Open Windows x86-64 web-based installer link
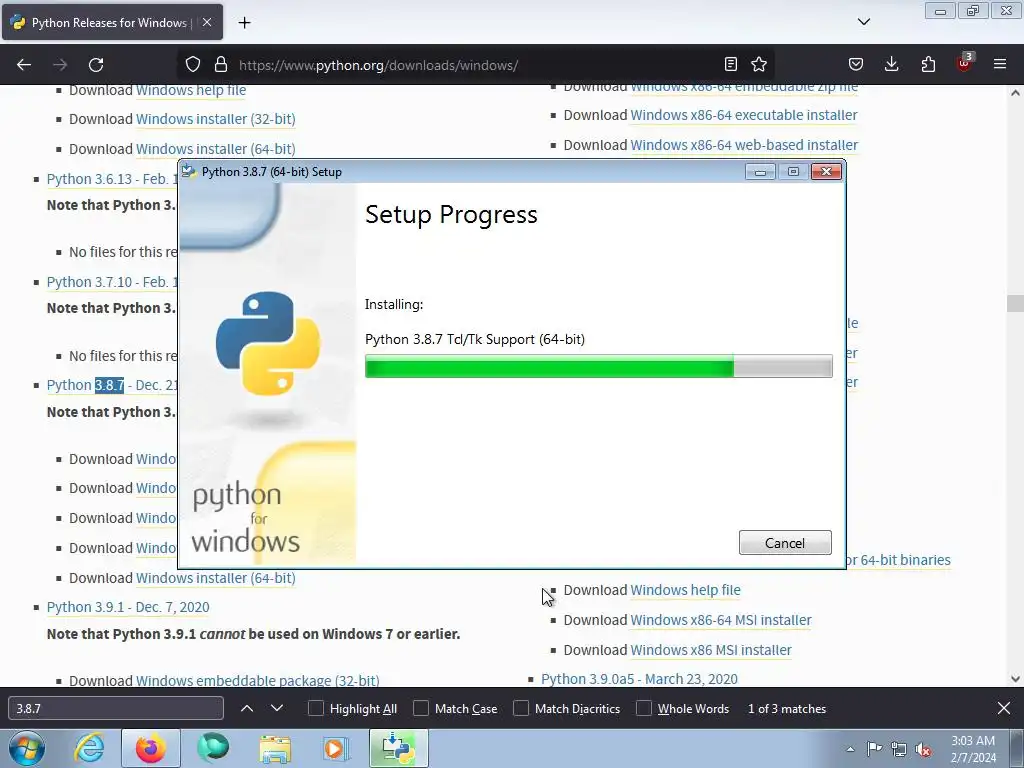Viewport: 1024px width, 768px height. click(744, 145)
